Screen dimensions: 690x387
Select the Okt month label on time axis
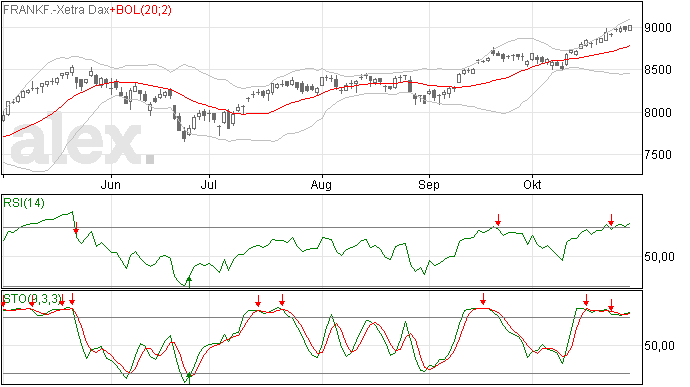[532, 184]
